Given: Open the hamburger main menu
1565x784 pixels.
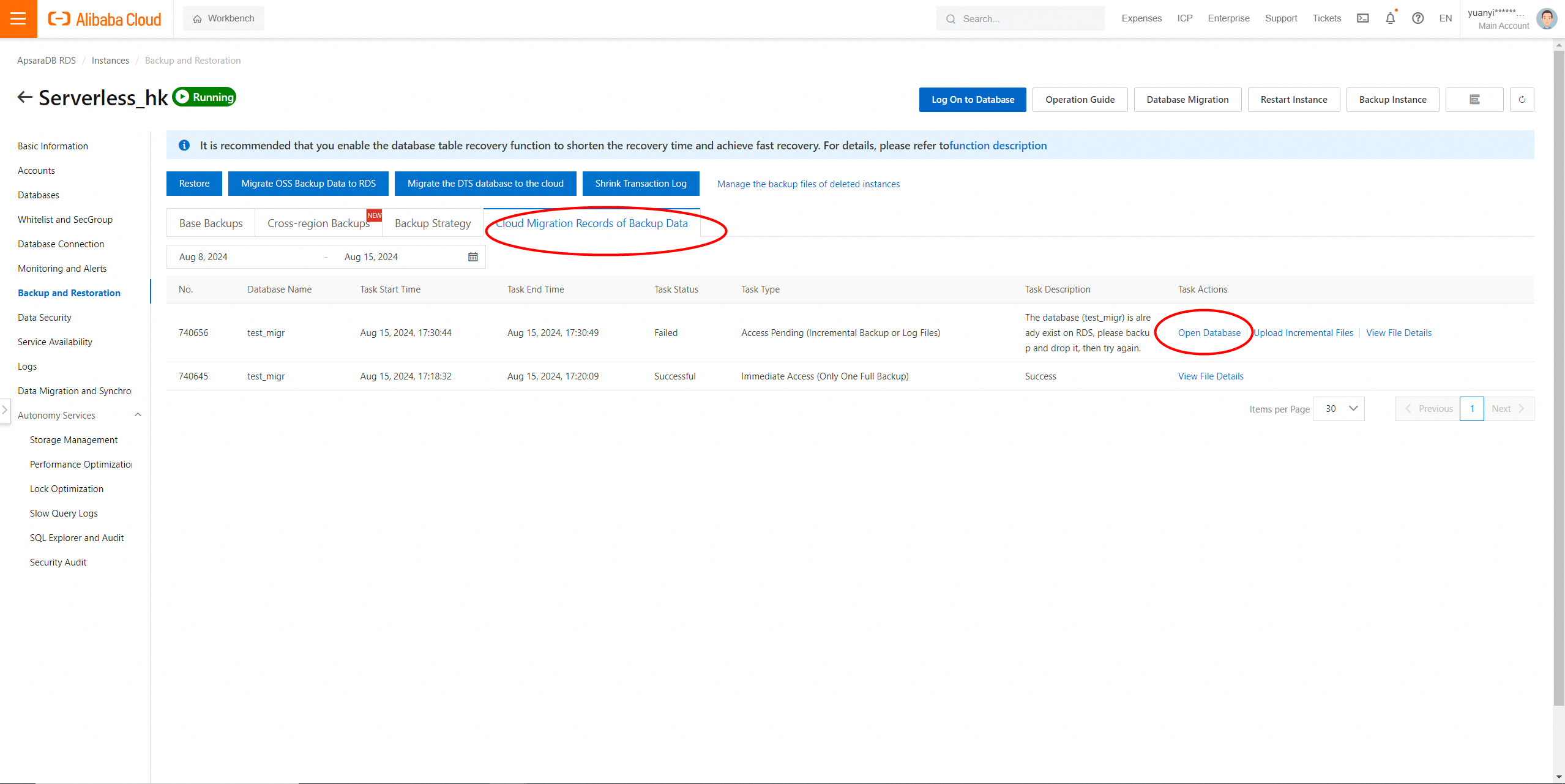Looking at the screenshot, I should click(18, 18).
